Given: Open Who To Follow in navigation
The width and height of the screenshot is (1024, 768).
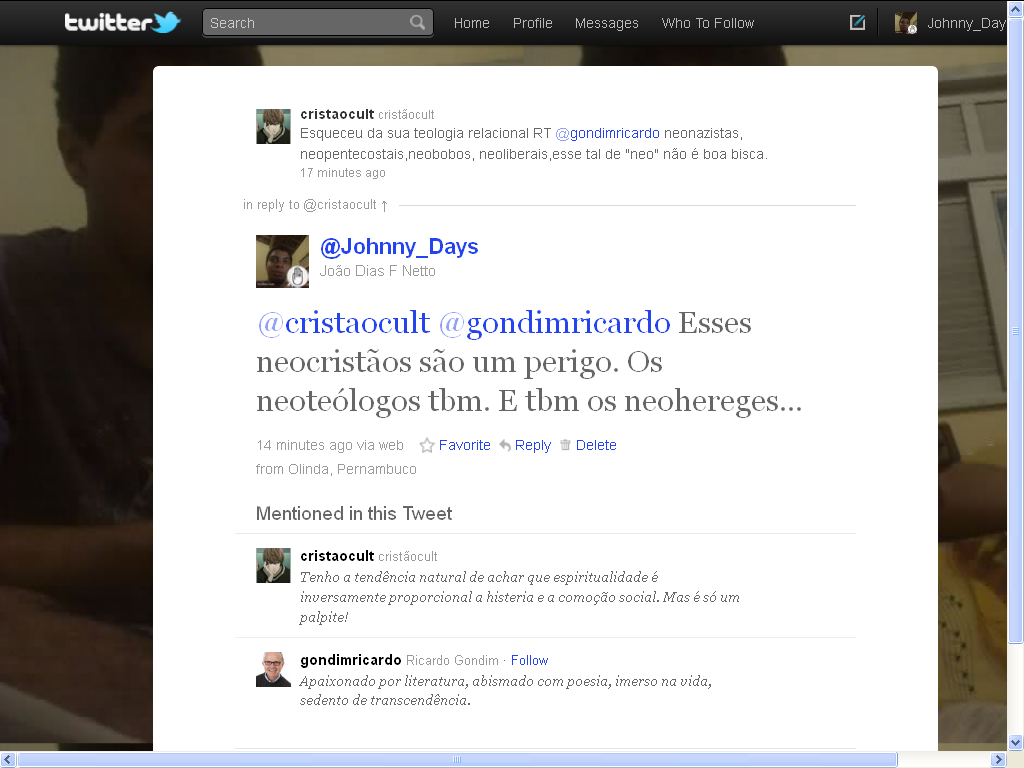Looking at the screenshot, I should 708,23.
